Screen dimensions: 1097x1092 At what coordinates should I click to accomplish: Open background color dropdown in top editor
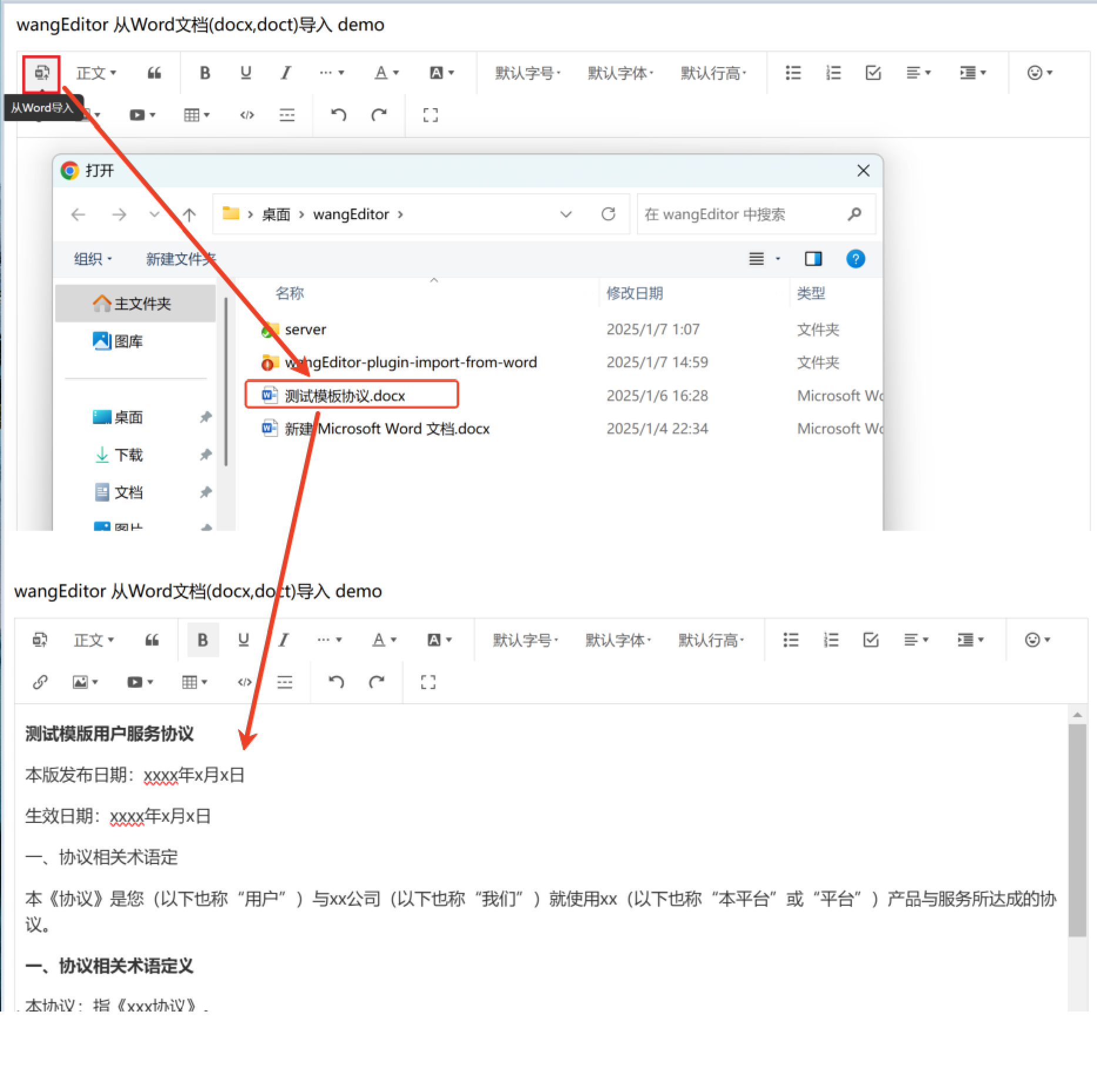click(442, 73)
